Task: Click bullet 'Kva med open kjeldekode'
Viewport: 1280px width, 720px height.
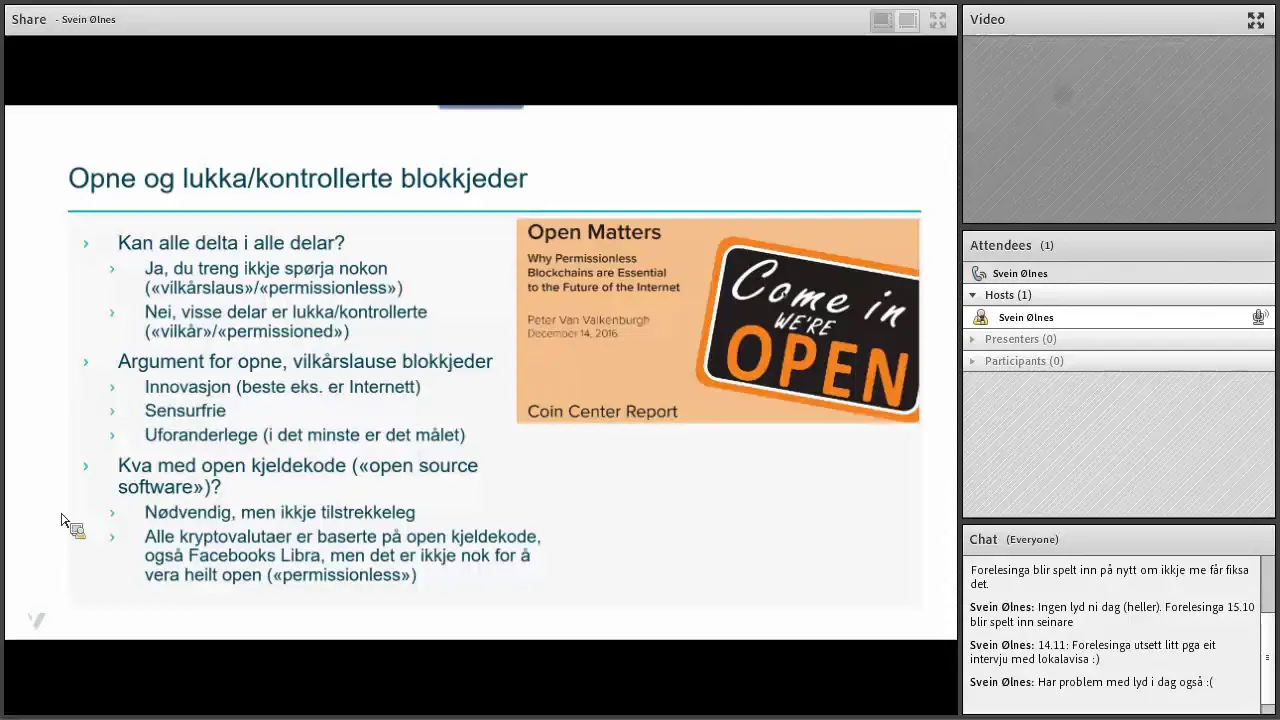Action: point(298,476)
